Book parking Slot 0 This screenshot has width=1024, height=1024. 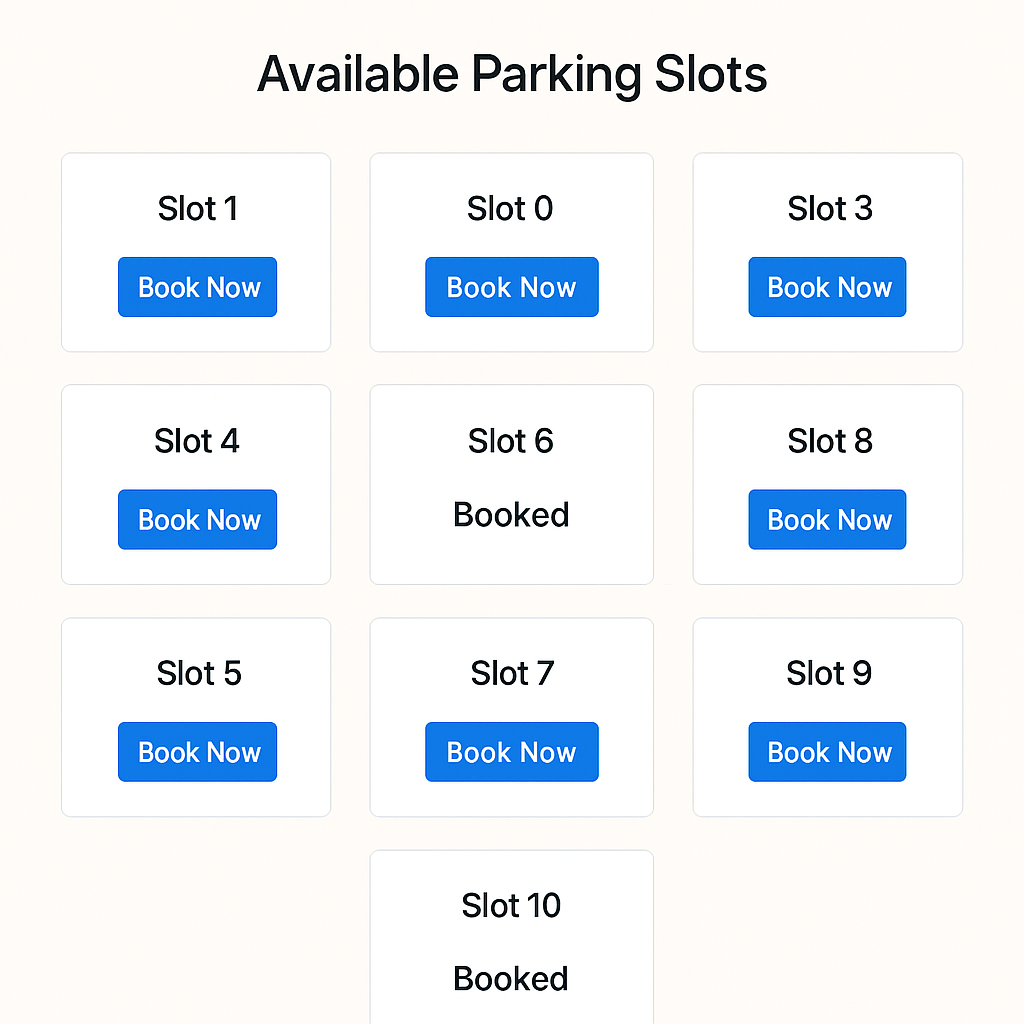(511, 287)
